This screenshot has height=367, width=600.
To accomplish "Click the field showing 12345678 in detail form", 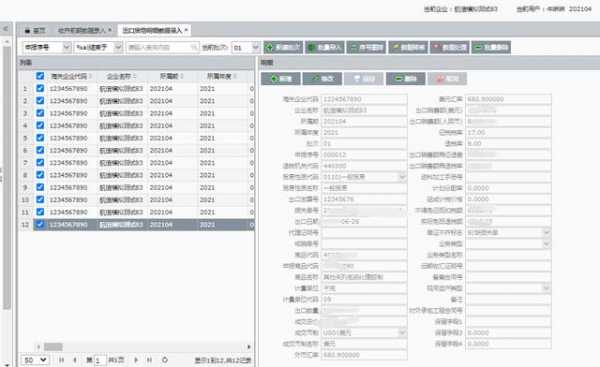I will point(364,199).
